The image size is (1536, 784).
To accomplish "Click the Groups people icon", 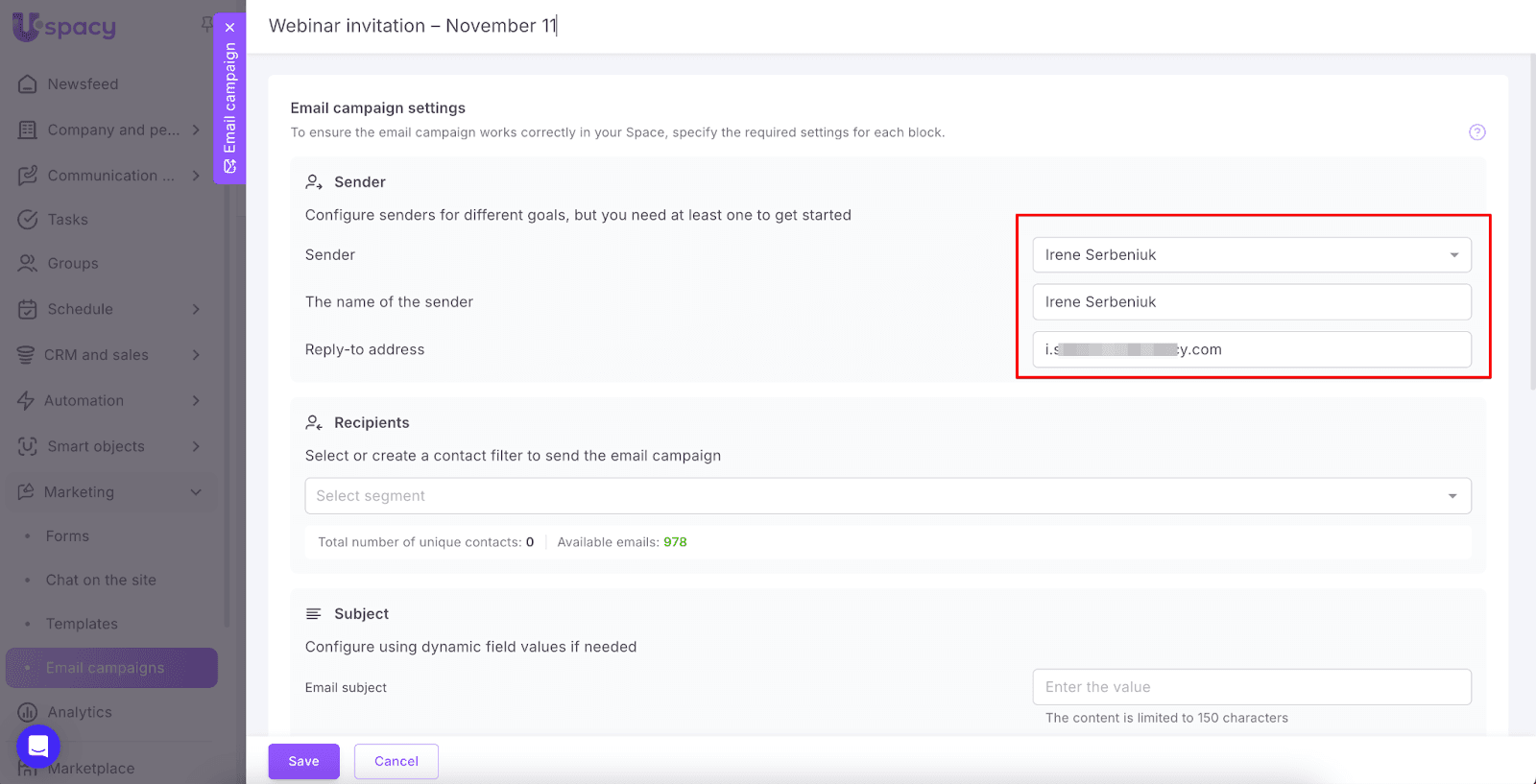I will tap(28, 264).
